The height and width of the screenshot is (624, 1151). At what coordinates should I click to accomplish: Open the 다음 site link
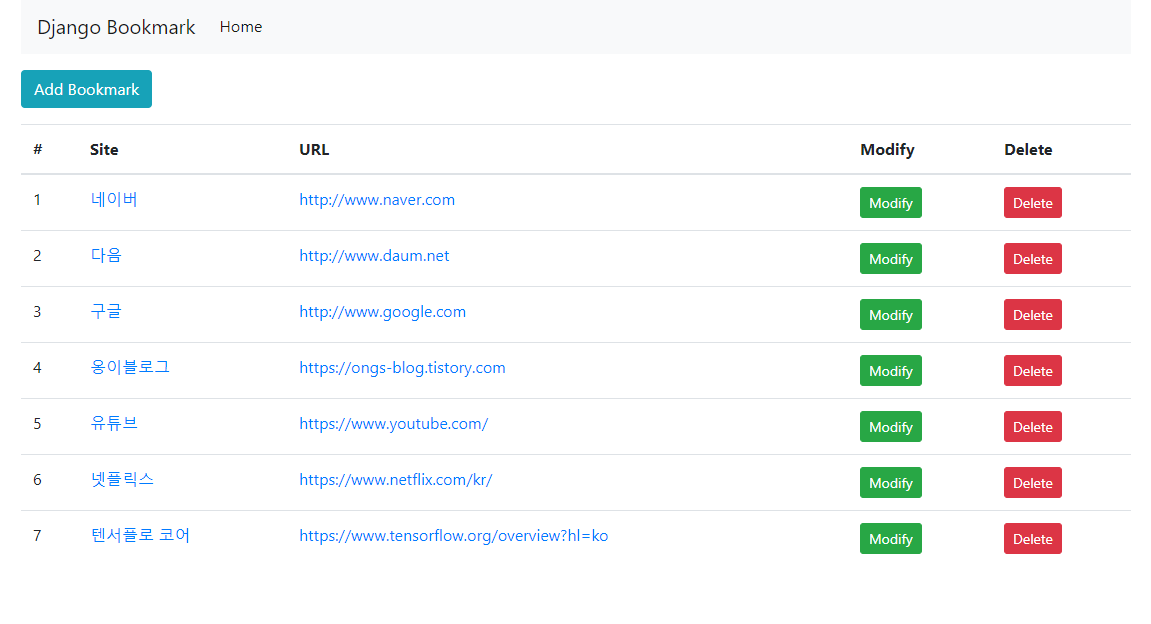coord(106,255)
